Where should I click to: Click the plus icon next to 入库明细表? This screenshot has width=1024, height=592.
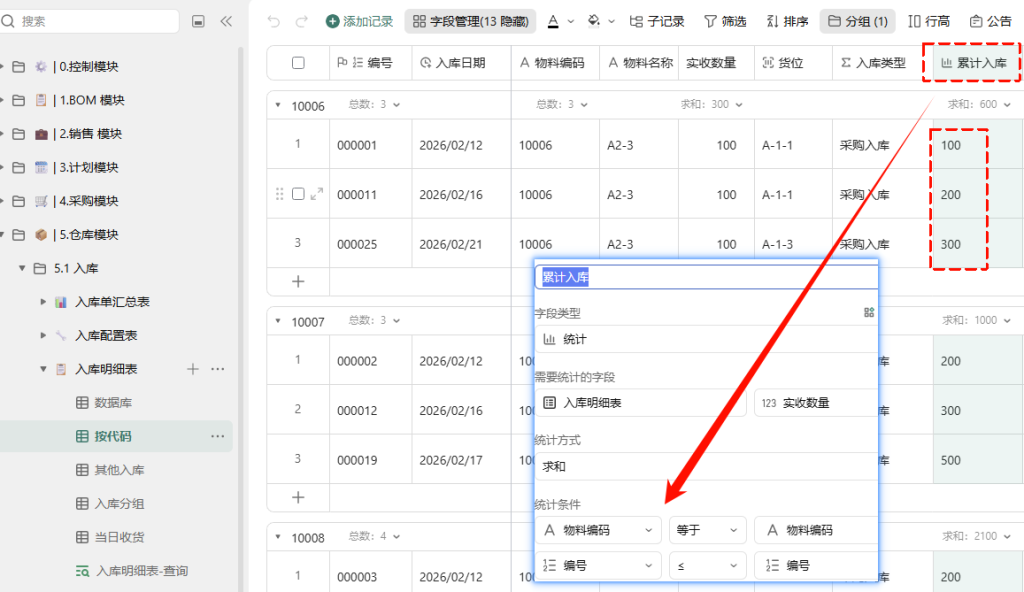pyautogui.click(x=193, y=369)
